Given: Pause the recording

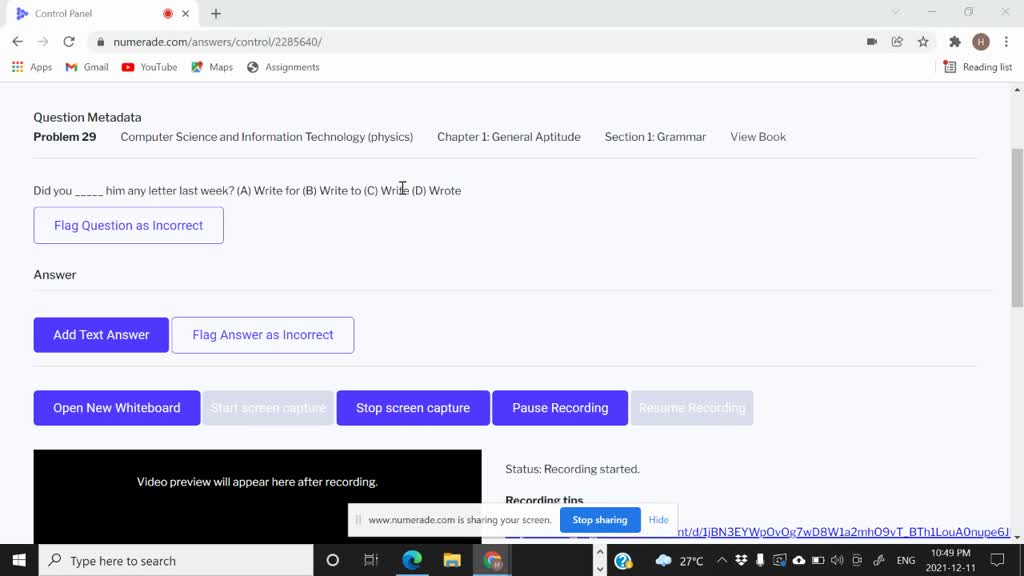Looking at the screenshot, I should [x=560, y=408].
